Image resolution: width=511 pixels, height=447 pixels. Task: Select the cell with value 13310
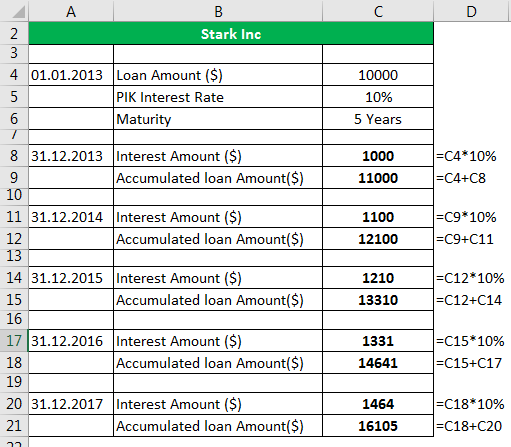[378, 300]
